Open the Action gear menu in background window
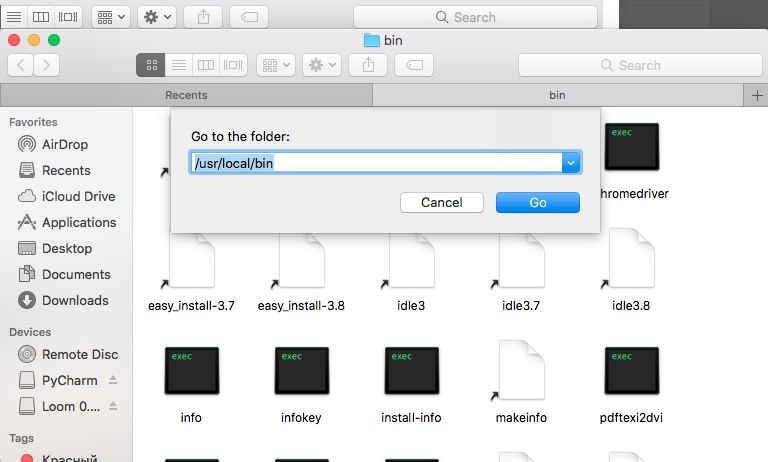The image size is (768, 462). pyautogui.click(x=157, y=17)
